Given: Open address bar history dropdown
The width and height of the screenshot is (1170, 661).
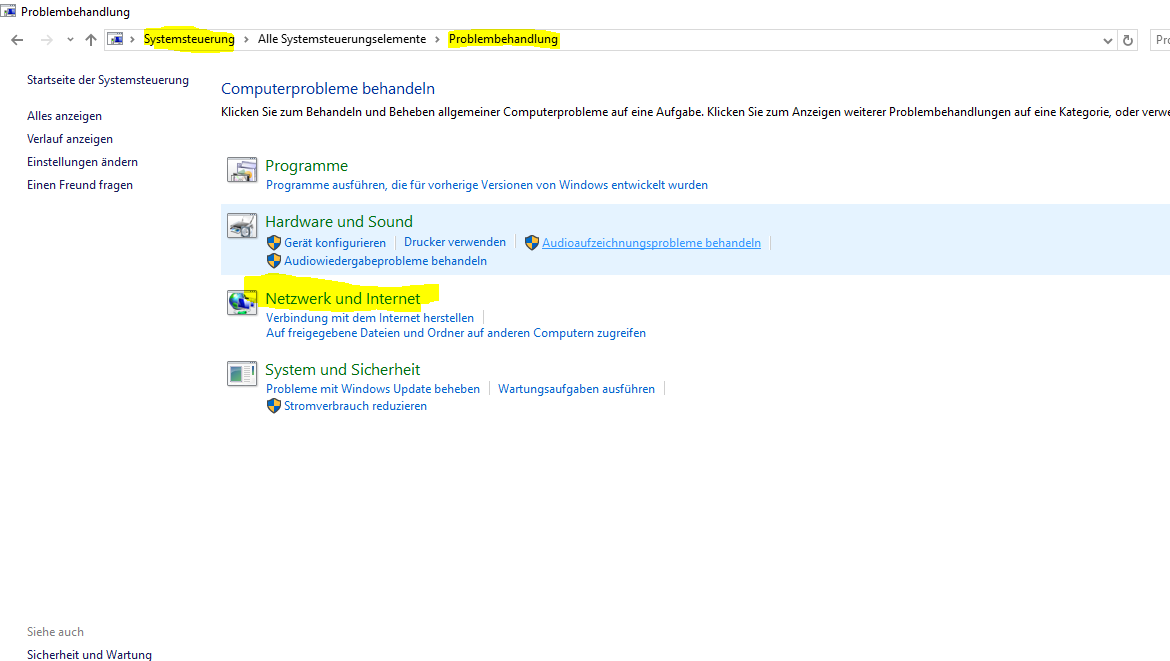Looking at the screenshot, I should (x=1107, y=41).
